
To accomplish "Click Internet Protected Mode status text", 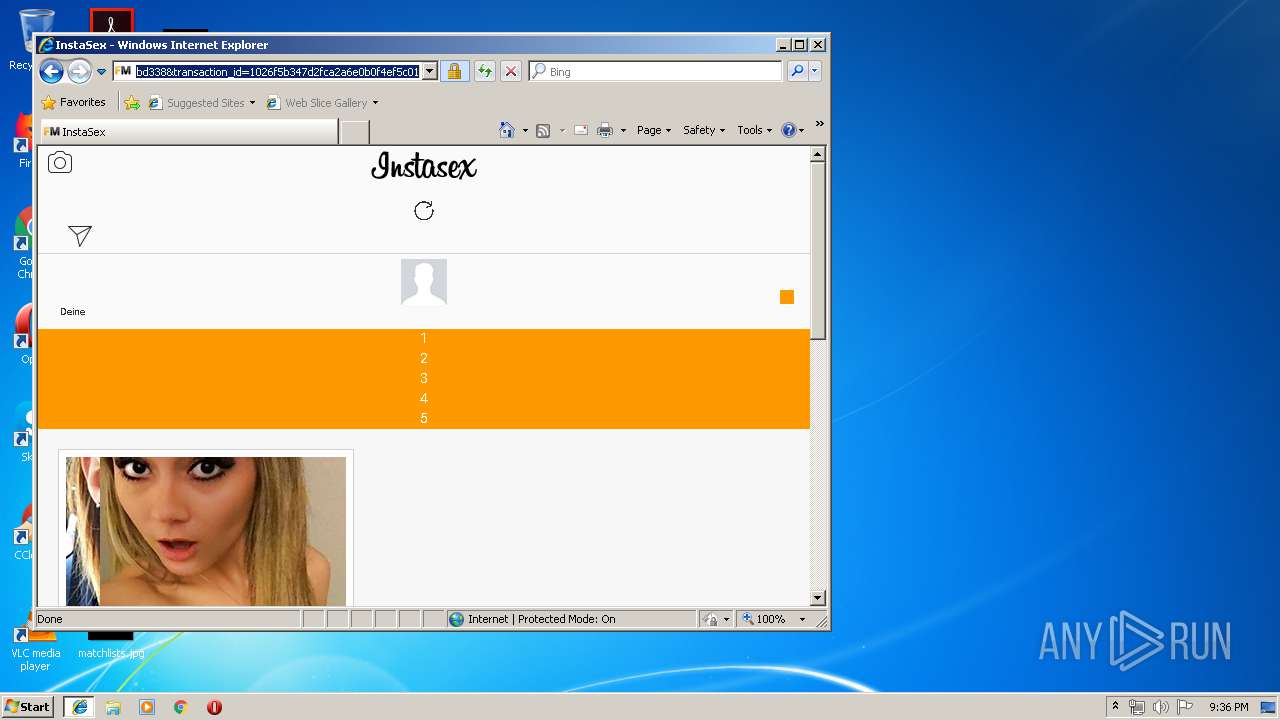I will coord(541,619).
